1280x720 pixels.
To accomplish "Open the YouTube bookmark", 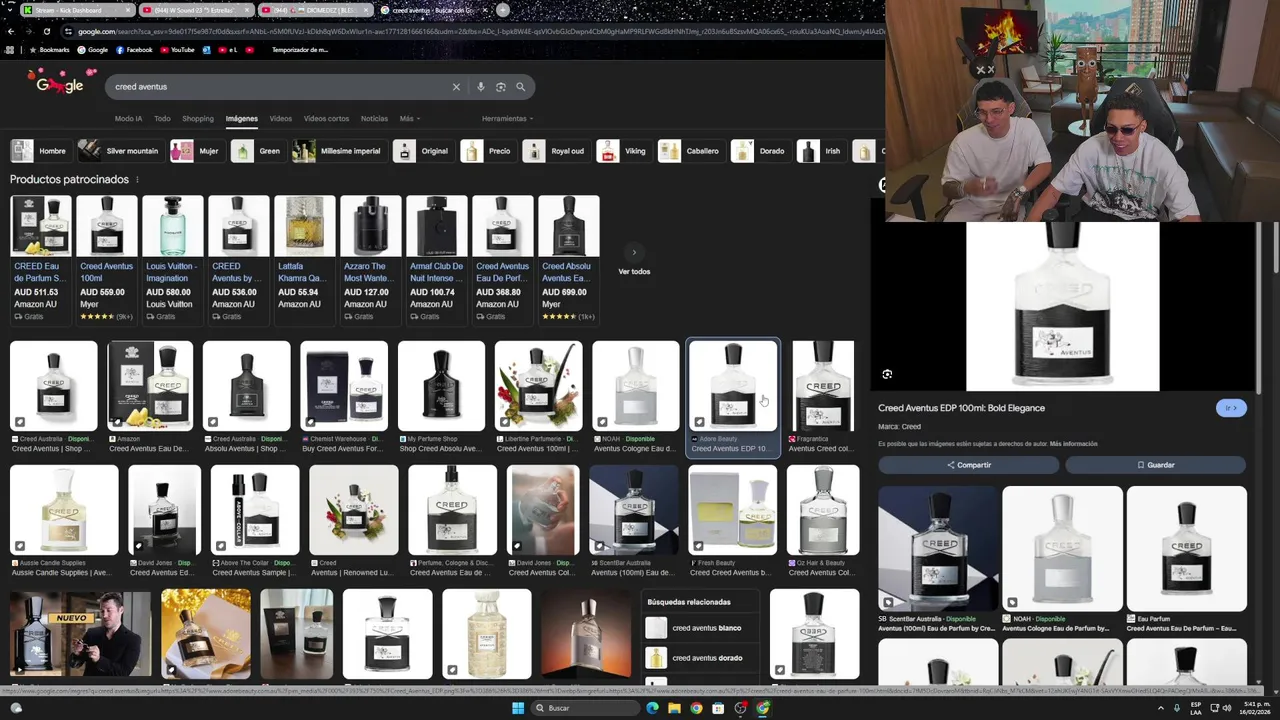I will pos(177,50).
